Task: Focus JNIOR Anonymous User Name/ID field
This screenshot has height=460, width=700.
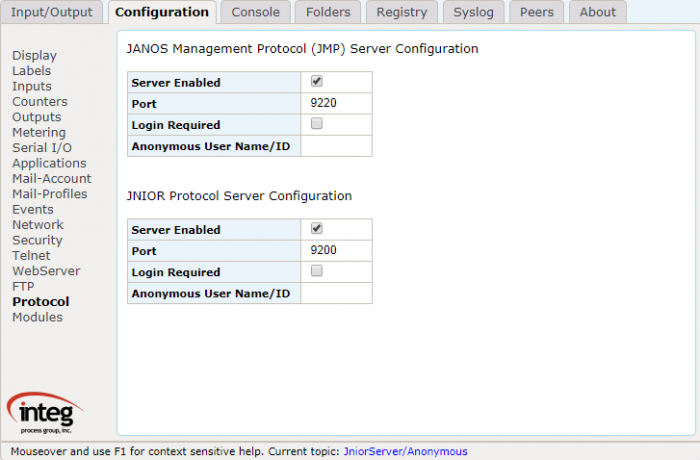Action: pos(336,293)
